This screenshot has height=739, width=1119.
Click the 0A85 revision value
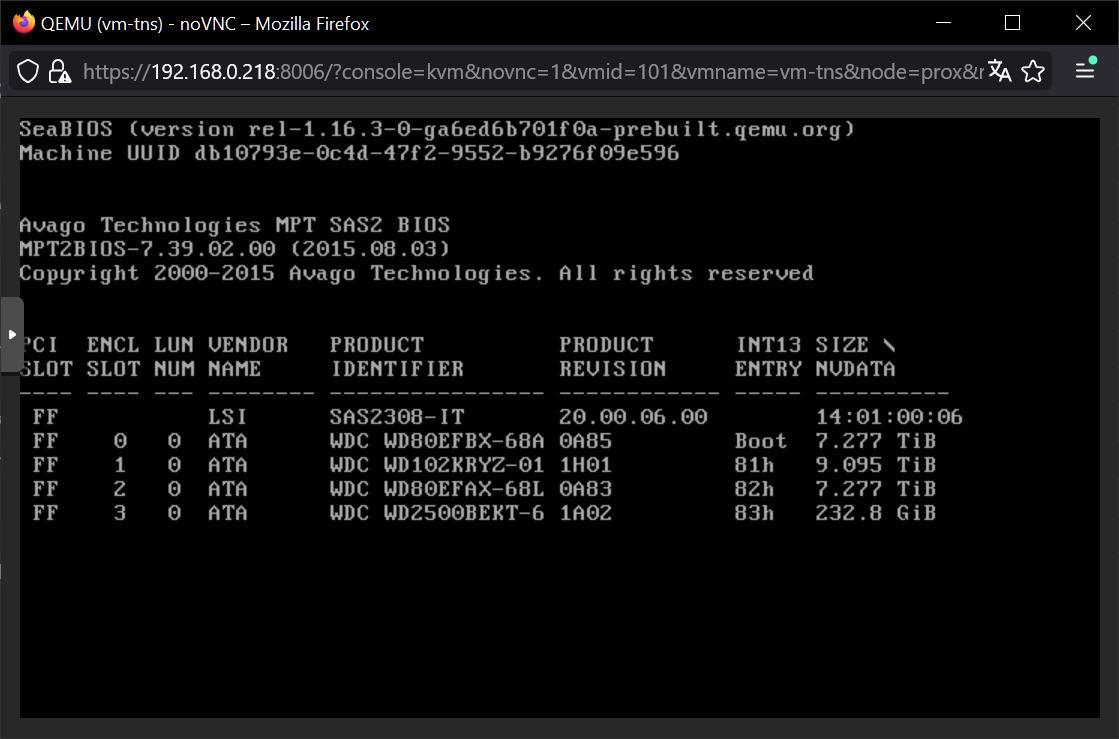pos(586,441)
